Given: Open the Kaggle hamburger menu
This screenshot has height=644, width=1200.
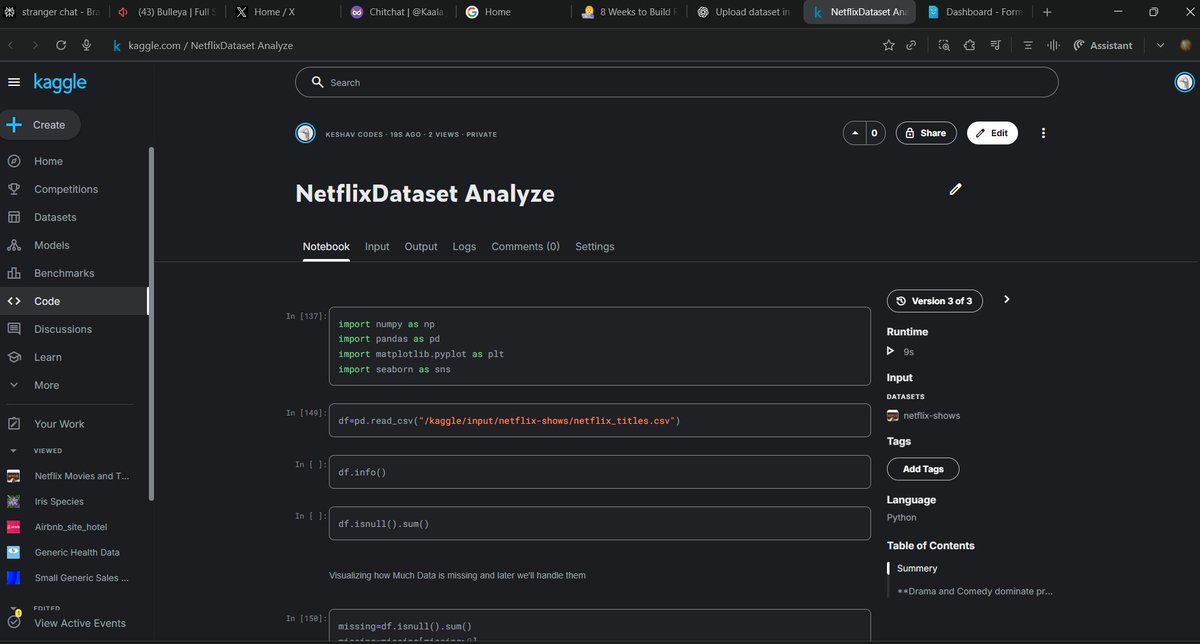Looking at the screenshot, I should [14, 83].
